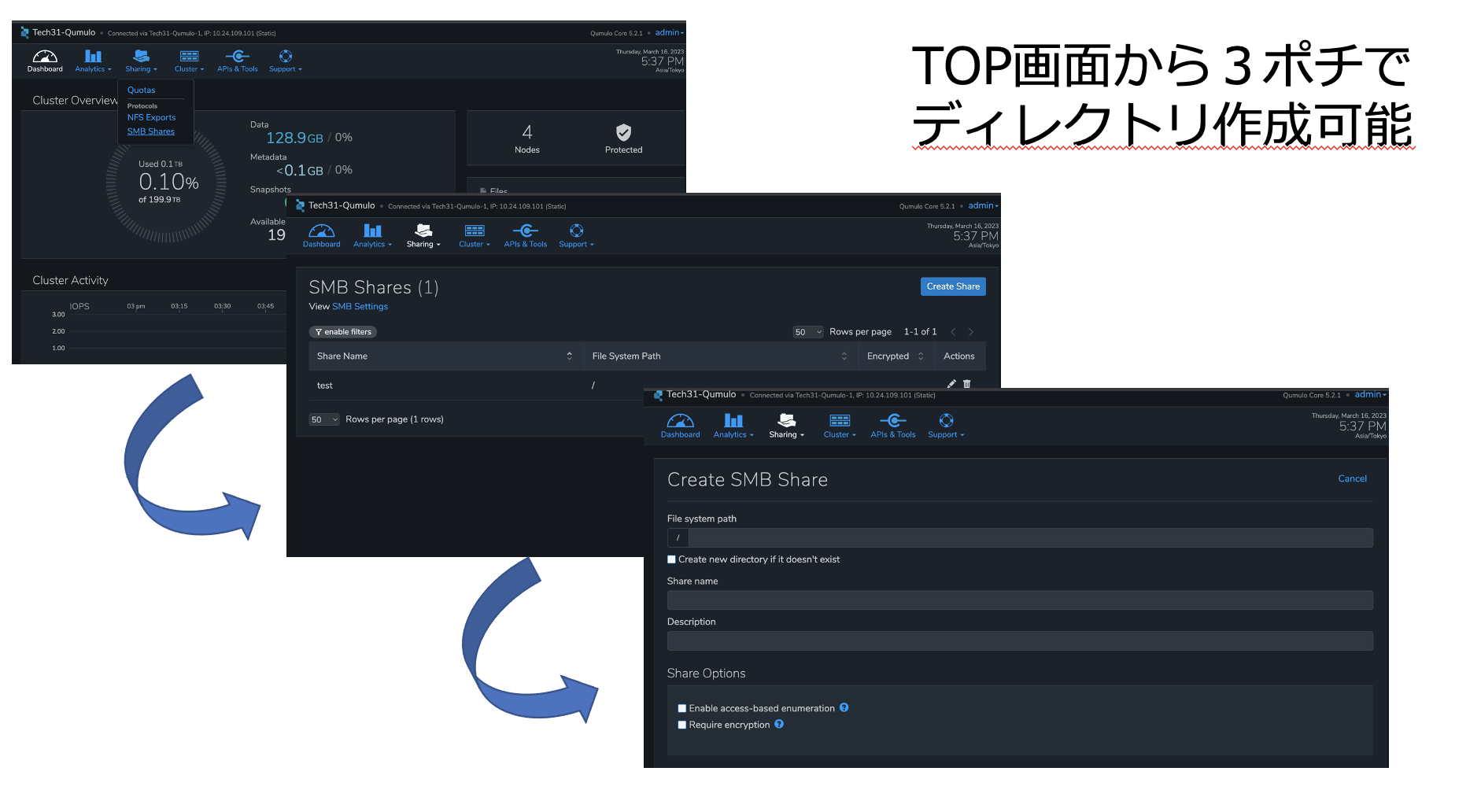
Task: Check 'Create new directory if it doesn't exist'
Action: pyautogui.click(x=672, y=559)
